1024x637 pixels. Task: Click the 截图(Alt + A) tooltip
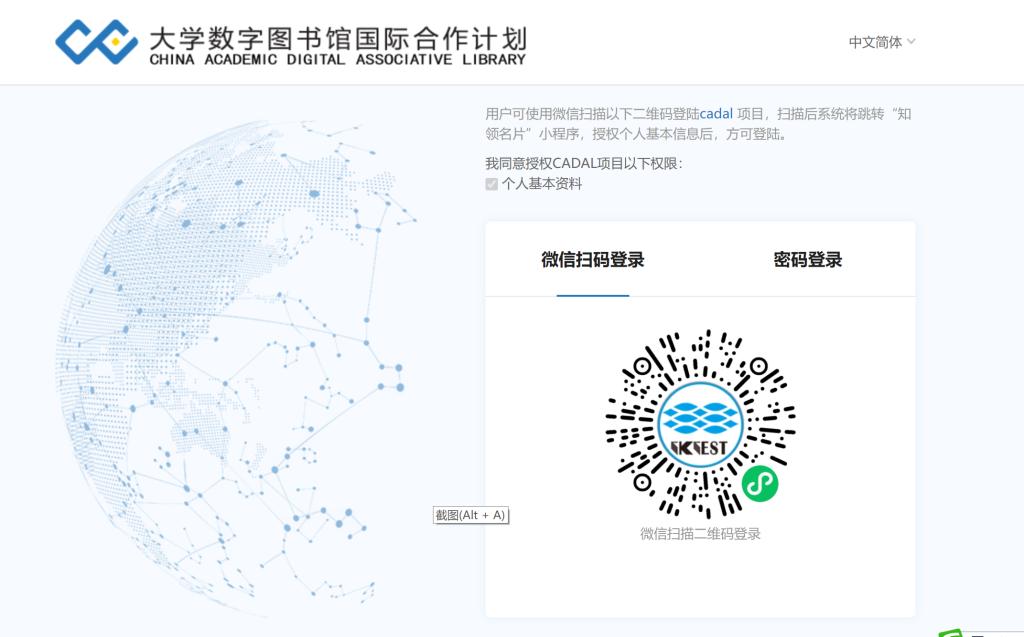(x=470, y=515)
